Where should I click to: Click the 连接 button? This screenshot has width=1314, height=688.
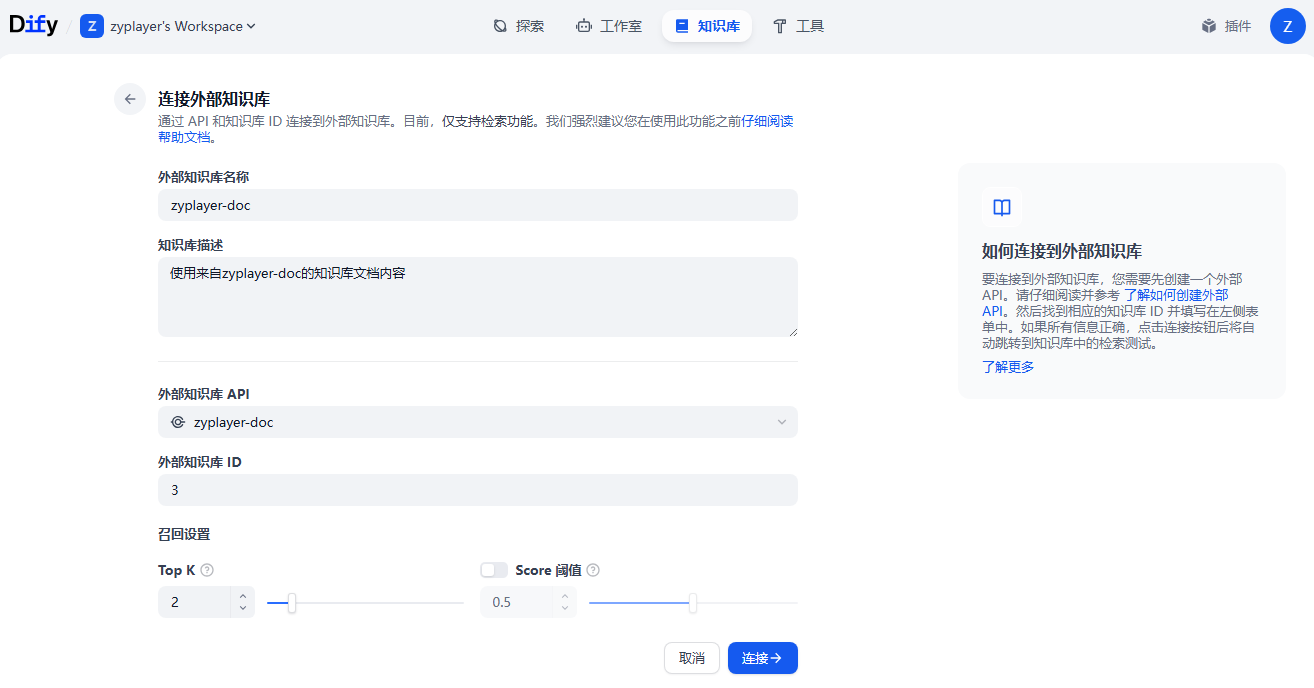[x=763, y=658]
